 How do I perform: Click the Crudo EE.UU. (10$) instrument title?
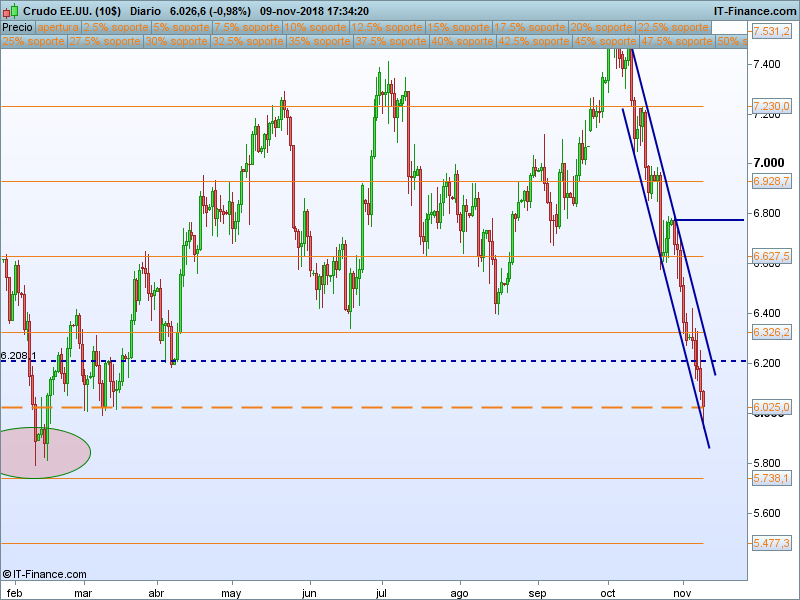coord(72,11)
